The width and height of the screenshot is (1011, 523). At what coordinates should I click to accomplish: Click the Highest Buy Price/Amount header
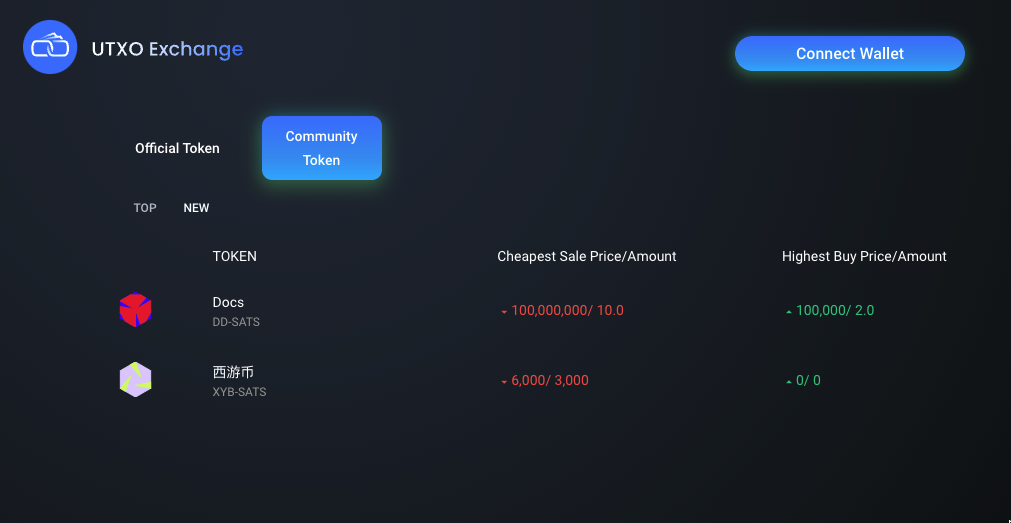tap(864, 256)
